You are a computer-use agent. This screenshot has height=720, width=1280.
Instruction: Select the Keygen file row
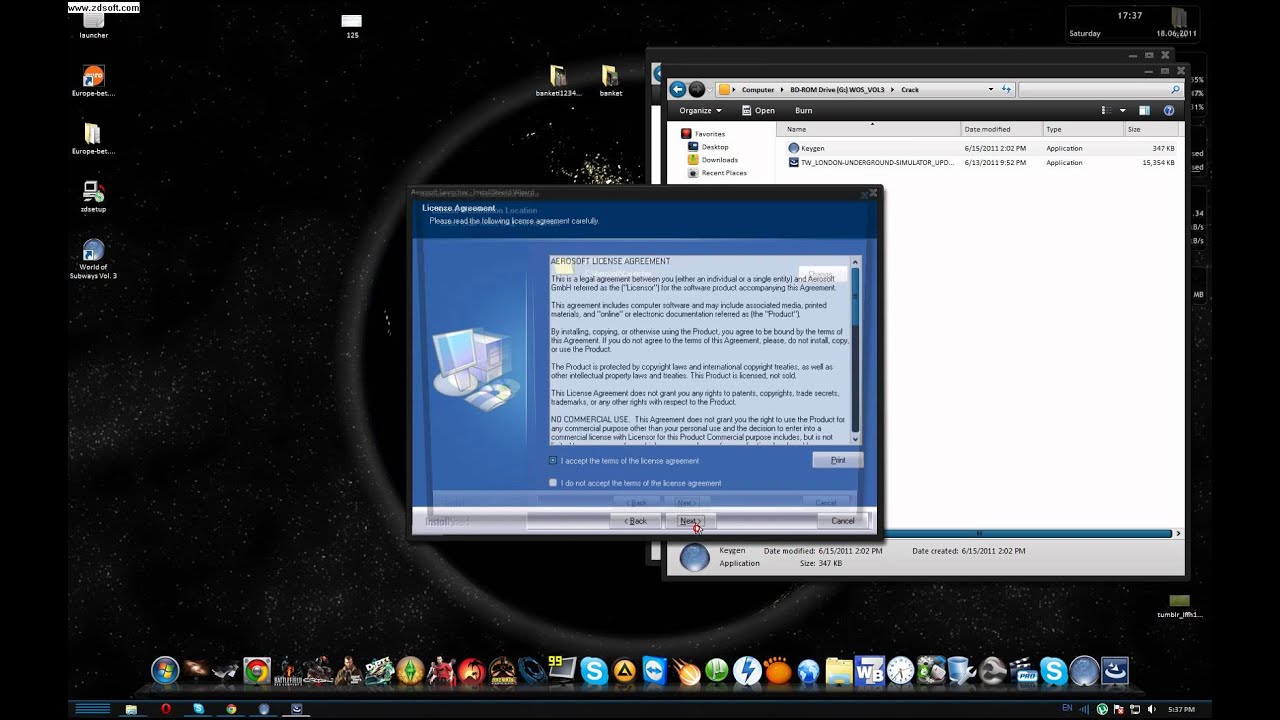click(x=980, y=148)
